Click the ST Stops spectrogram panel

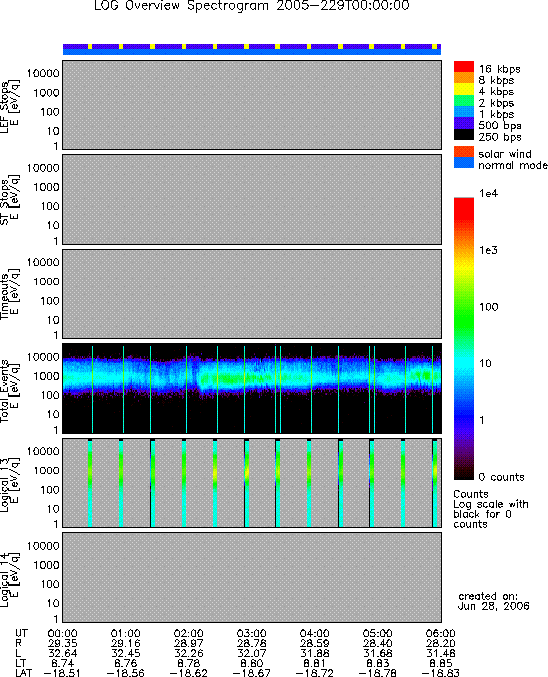[x=252, y=199]
